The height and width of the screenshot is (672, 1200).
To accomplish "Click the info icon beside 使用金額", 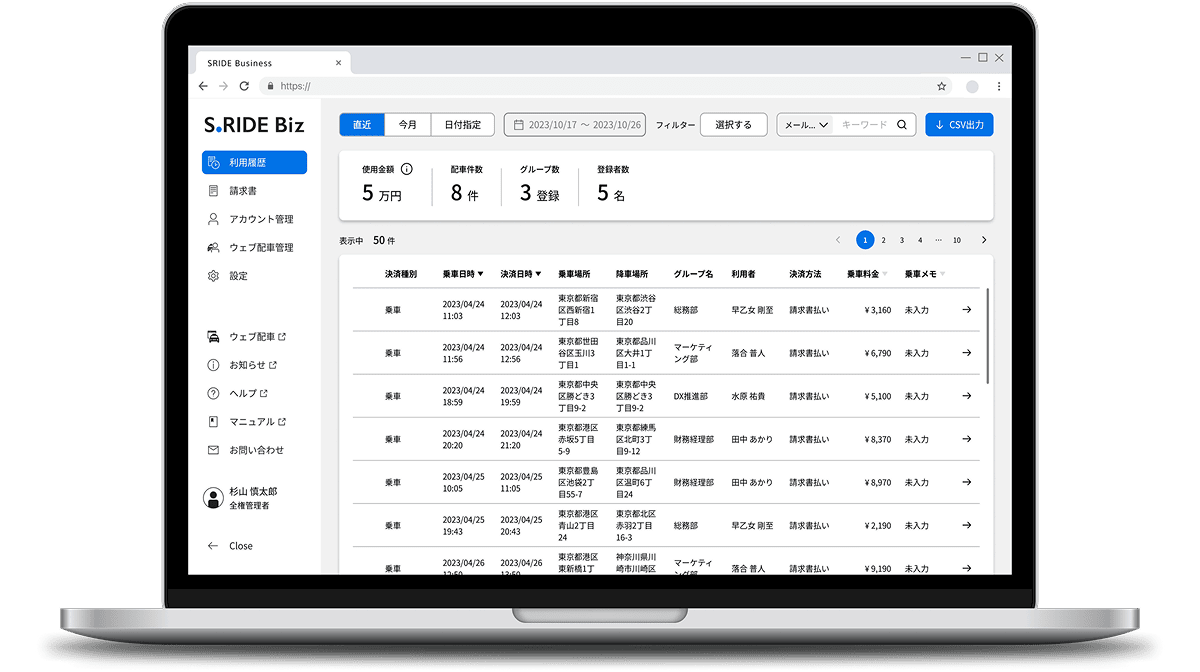I will pyautogui.click(x=407, y=170).
